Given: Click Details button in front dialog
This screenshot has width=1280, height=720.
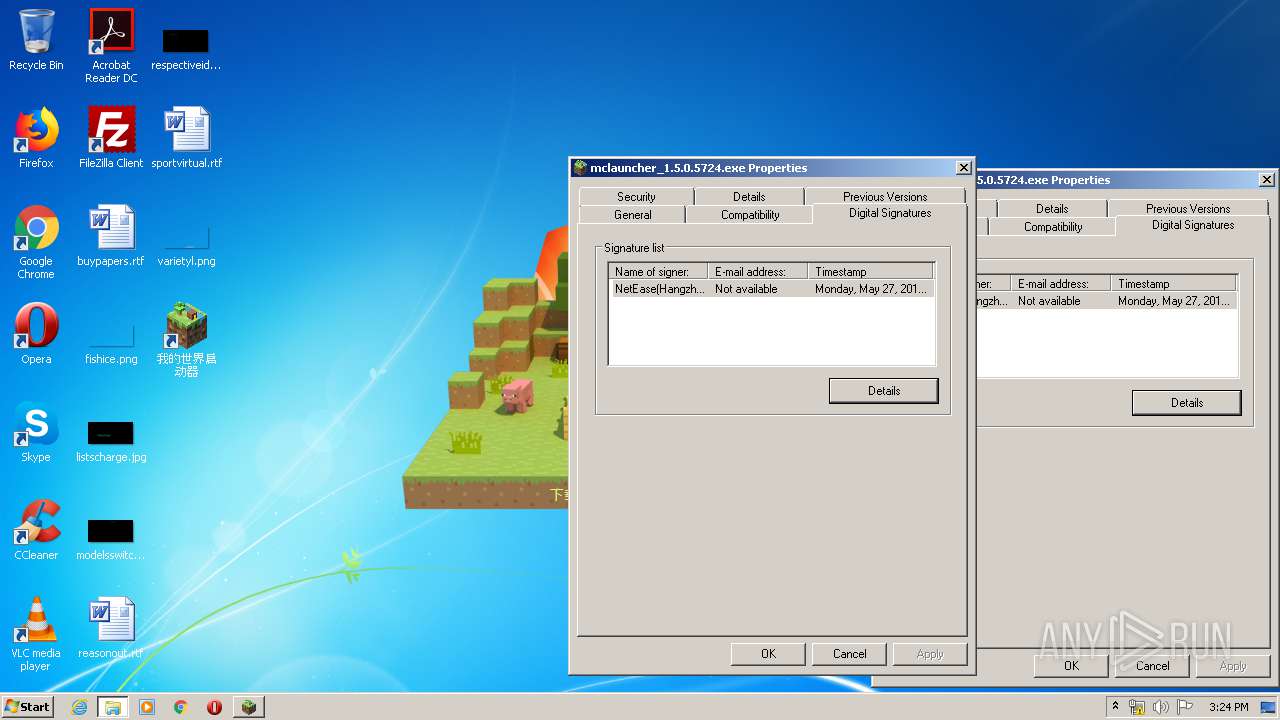Looking at the screenshot, I should click(x=884, y=391).
